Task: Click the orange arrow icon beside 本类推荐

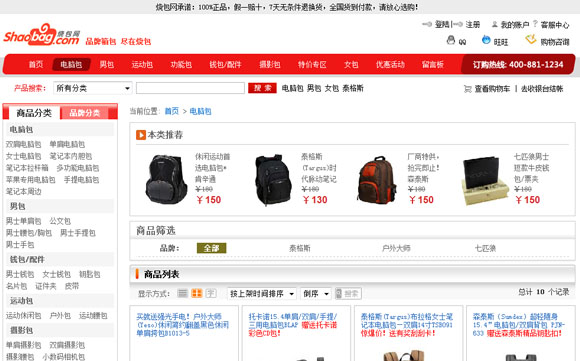Action: coord(141,135)
